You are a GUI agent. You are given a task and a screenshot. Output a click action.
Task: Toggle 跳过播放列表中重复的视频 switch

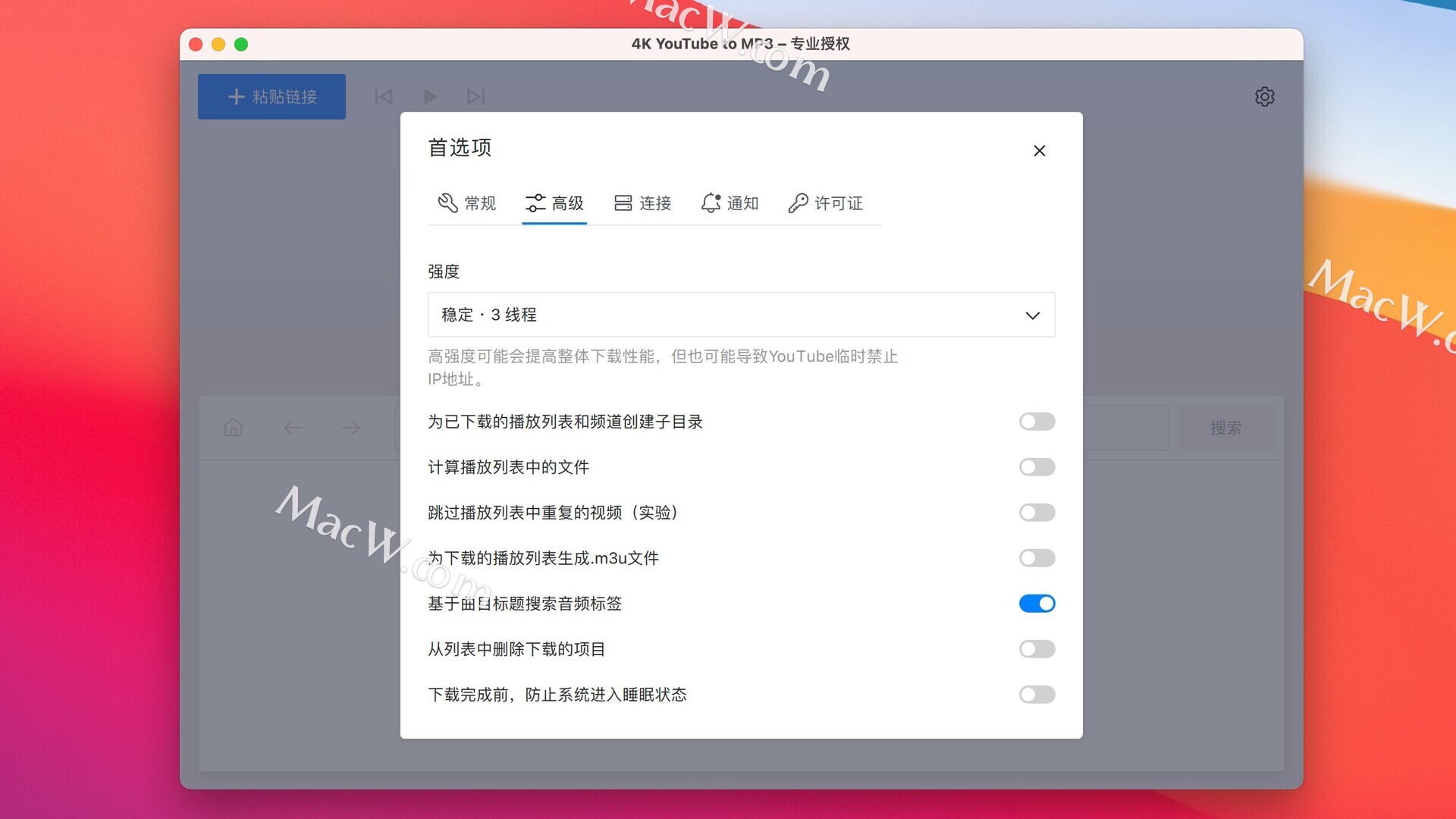click(x=1037, y=512)
